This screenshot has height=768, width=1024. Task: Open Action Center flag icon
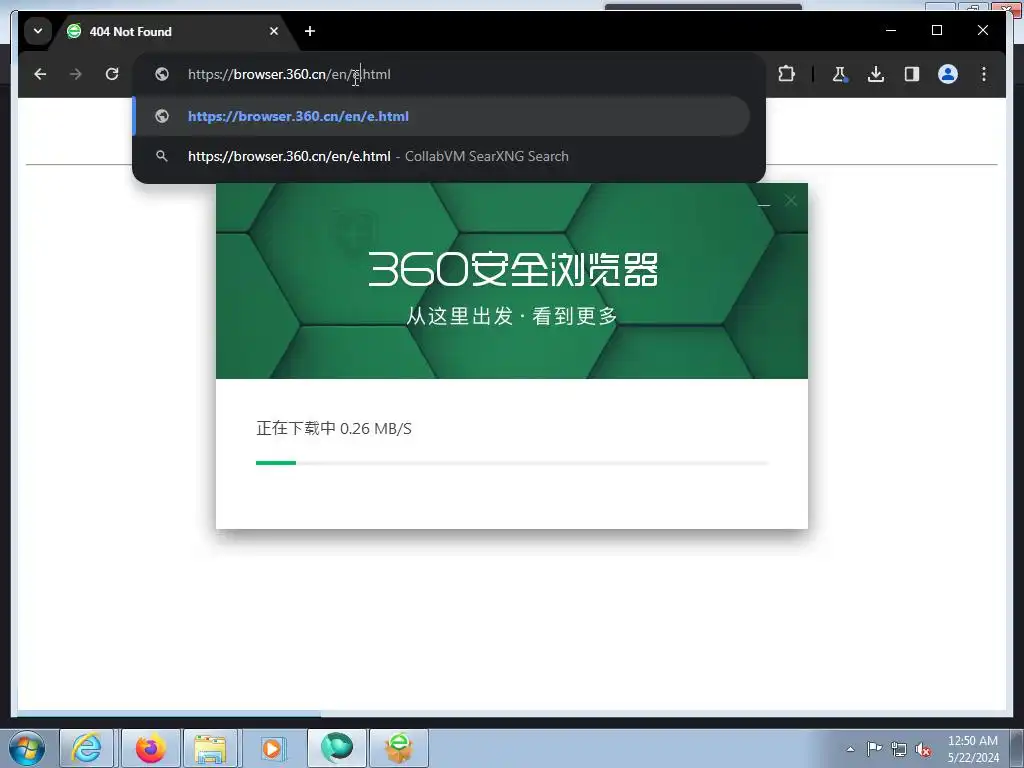pos(874,749)
